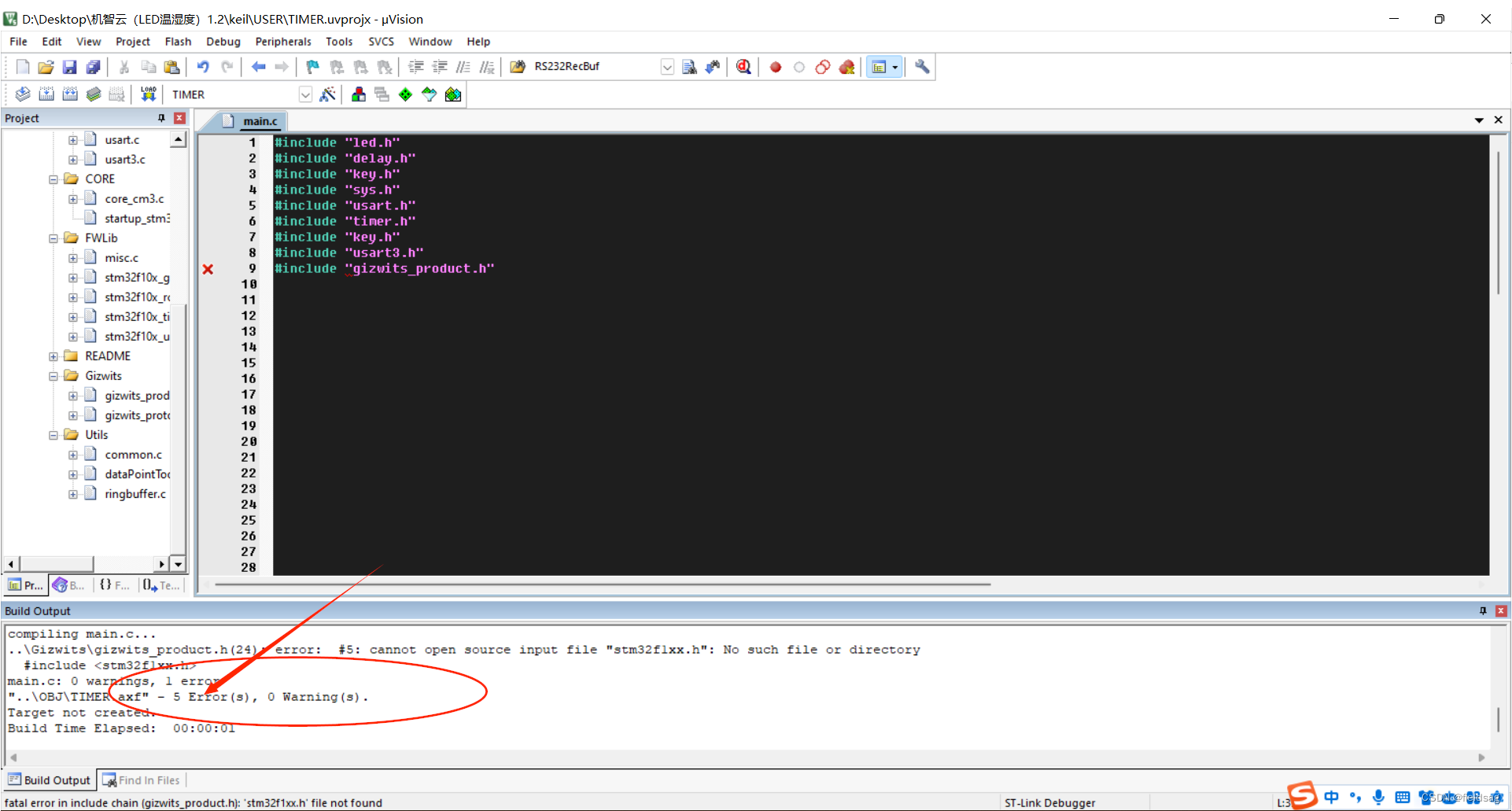The height and width of the screenshot is (811, 1512).
Task: Open the editor window list arrow
Action: 1478,120
